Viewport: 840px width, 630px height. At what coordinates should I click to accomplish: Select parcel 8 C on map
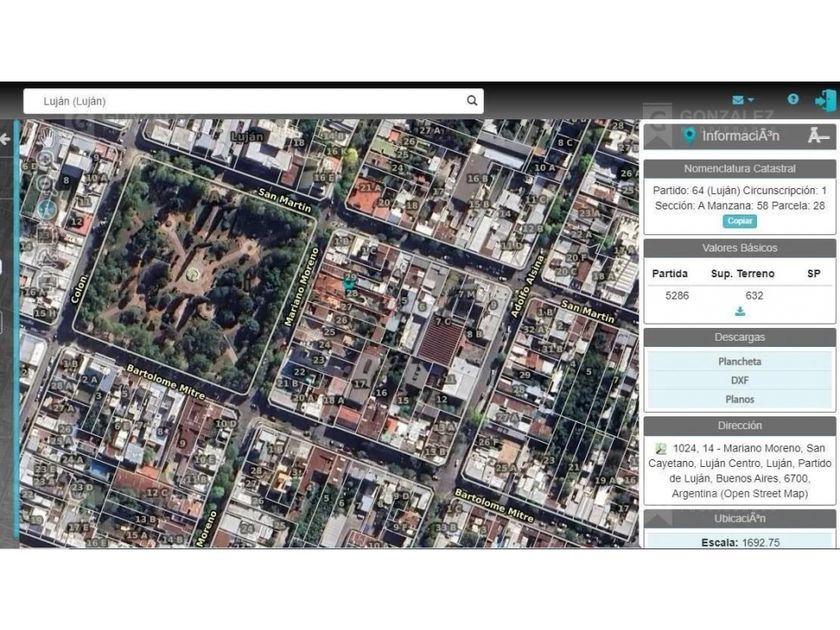[x=565, y=142]
